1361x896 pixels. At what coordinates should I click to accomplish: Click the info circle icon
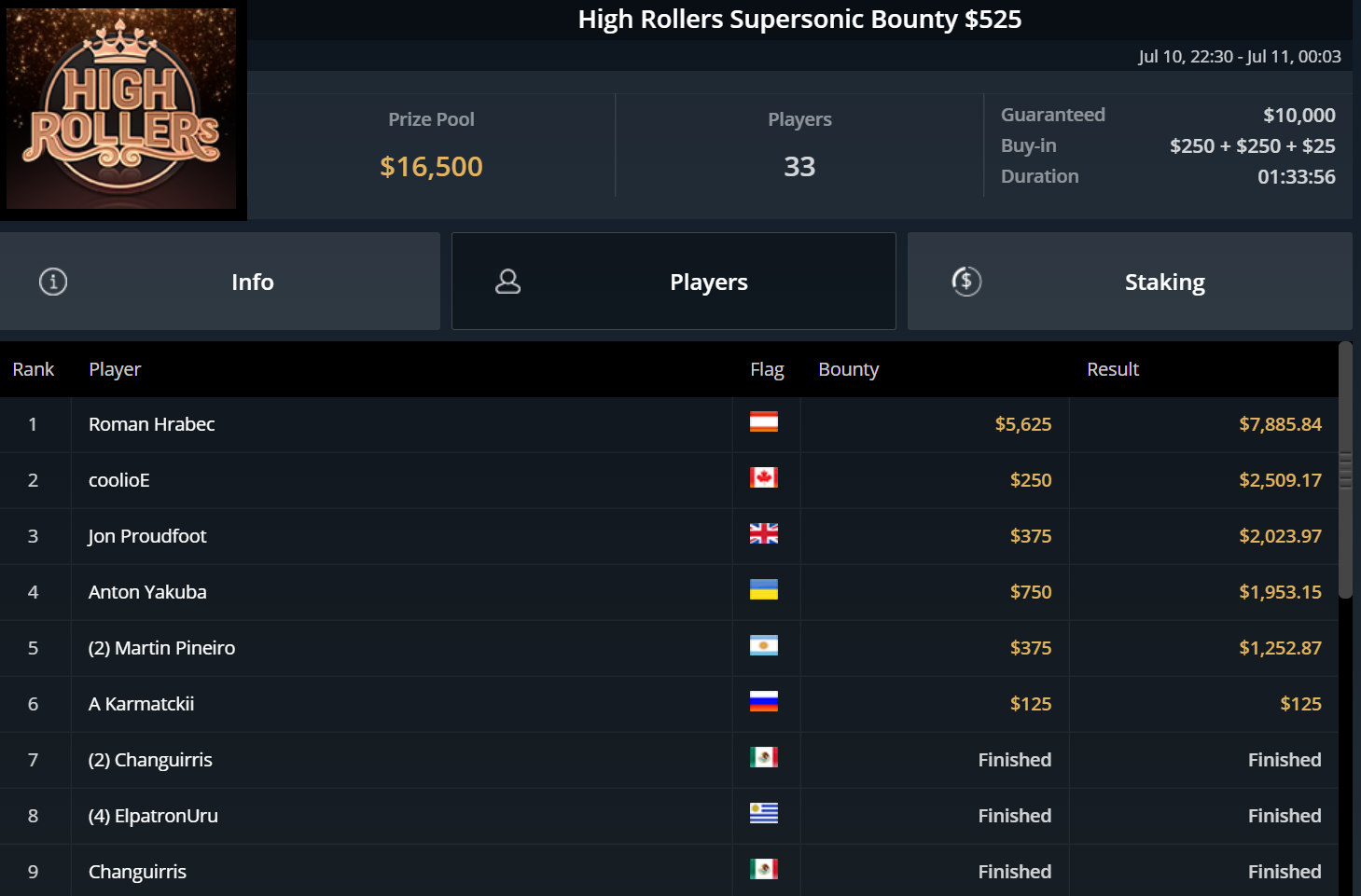point(53,282)
